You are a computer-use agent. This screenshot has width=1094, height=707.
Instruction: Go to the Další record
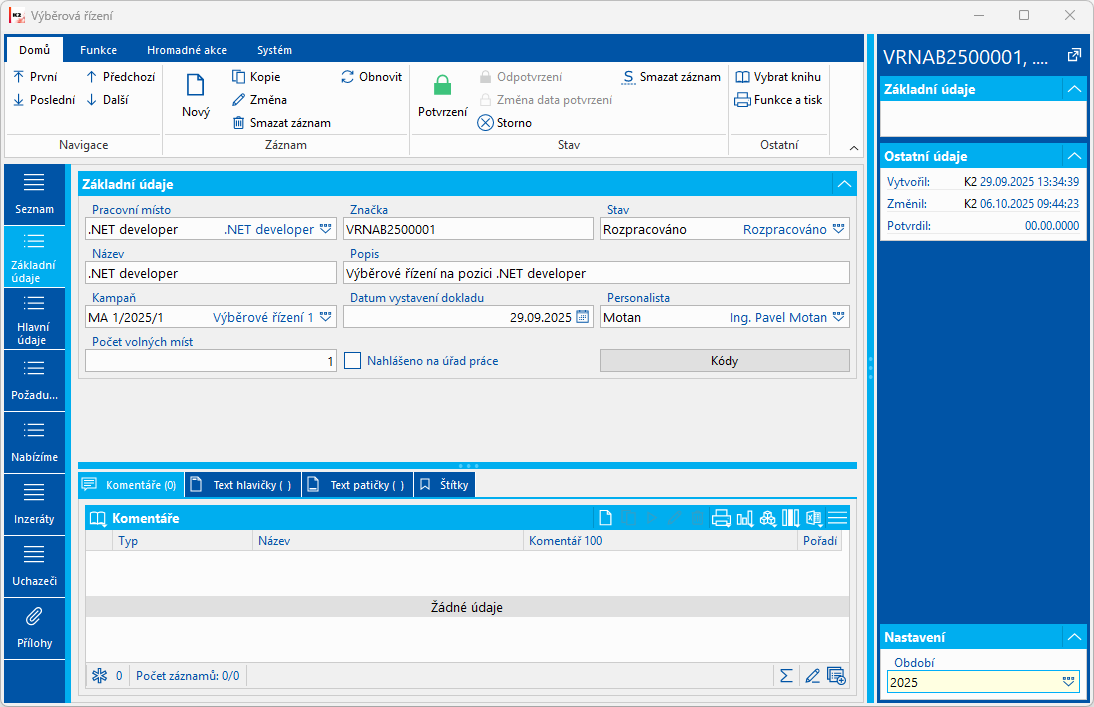click(107, 100)
